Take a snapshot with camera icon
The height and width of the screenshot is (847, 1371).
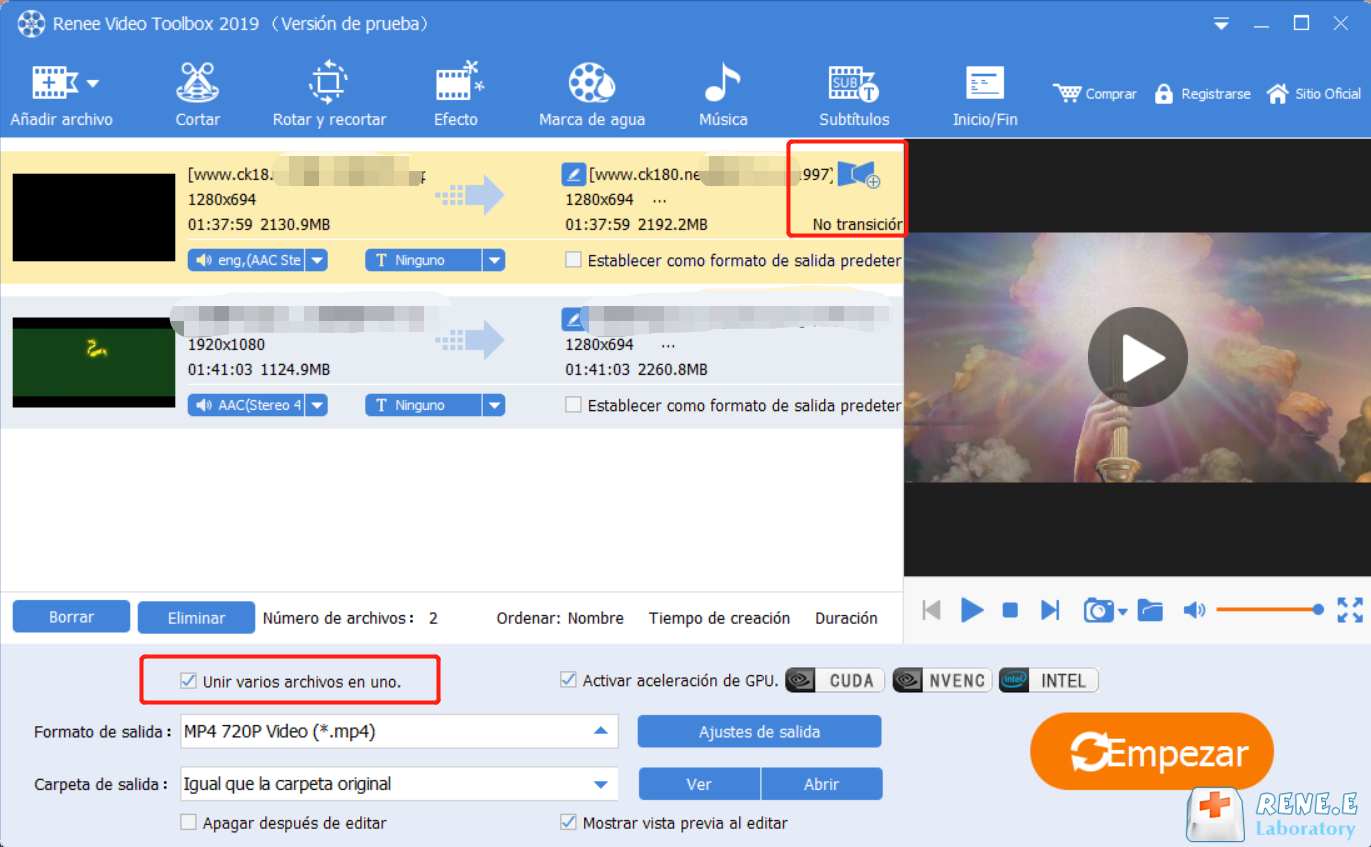click(1098, 610)
